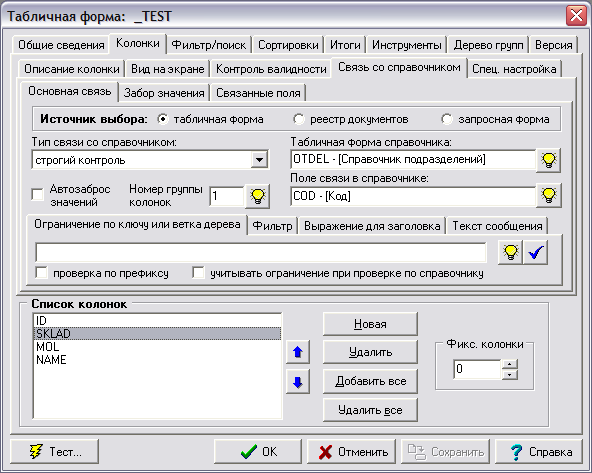Click the Новая button
The width and height of the screenshot is (592, 473).
coord(370,324)
